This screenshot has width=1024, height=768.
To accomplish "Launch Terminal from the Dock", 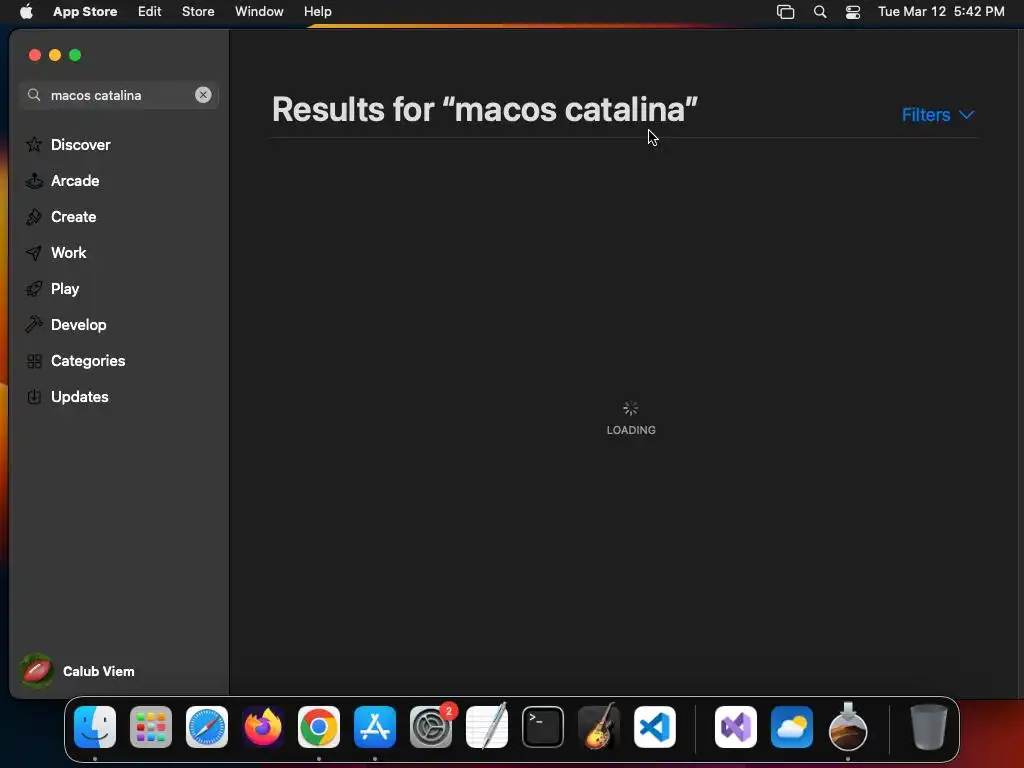I will (x=543, y=727).
